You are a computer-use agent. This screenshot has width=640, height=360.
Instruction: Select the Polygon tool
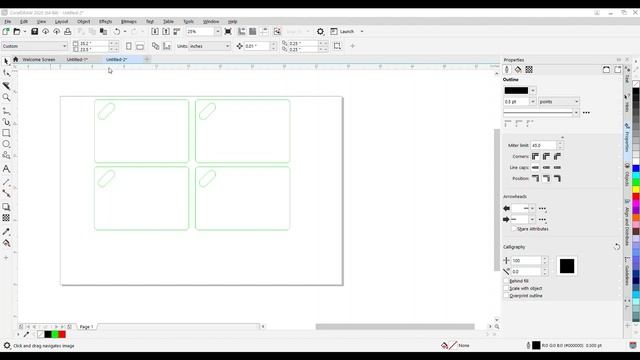coord(6,155)
